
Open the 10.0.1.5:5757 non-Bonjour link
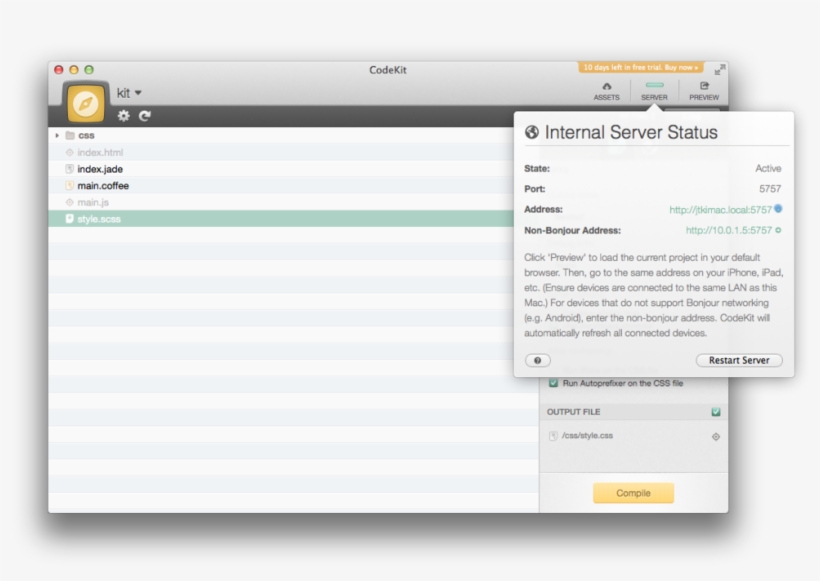(x=728, y=230)
